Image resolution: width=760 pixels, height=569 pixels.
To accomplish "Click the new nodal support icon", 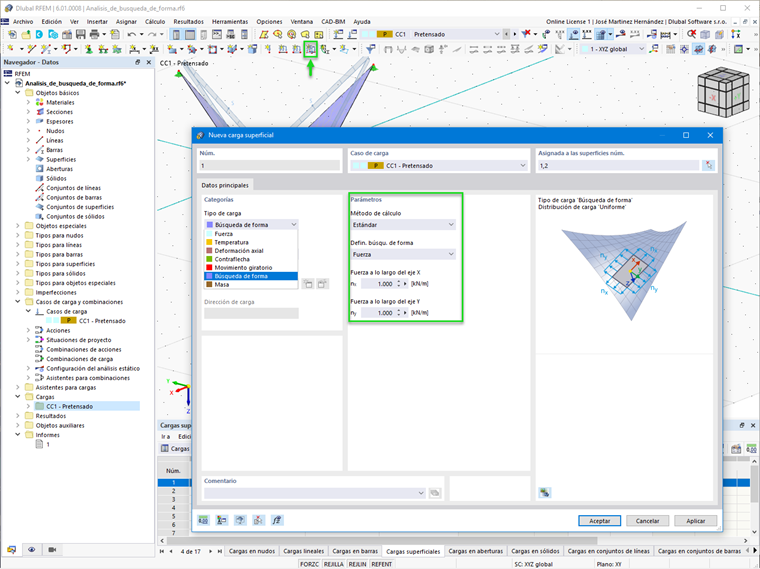I will (89, 49).
